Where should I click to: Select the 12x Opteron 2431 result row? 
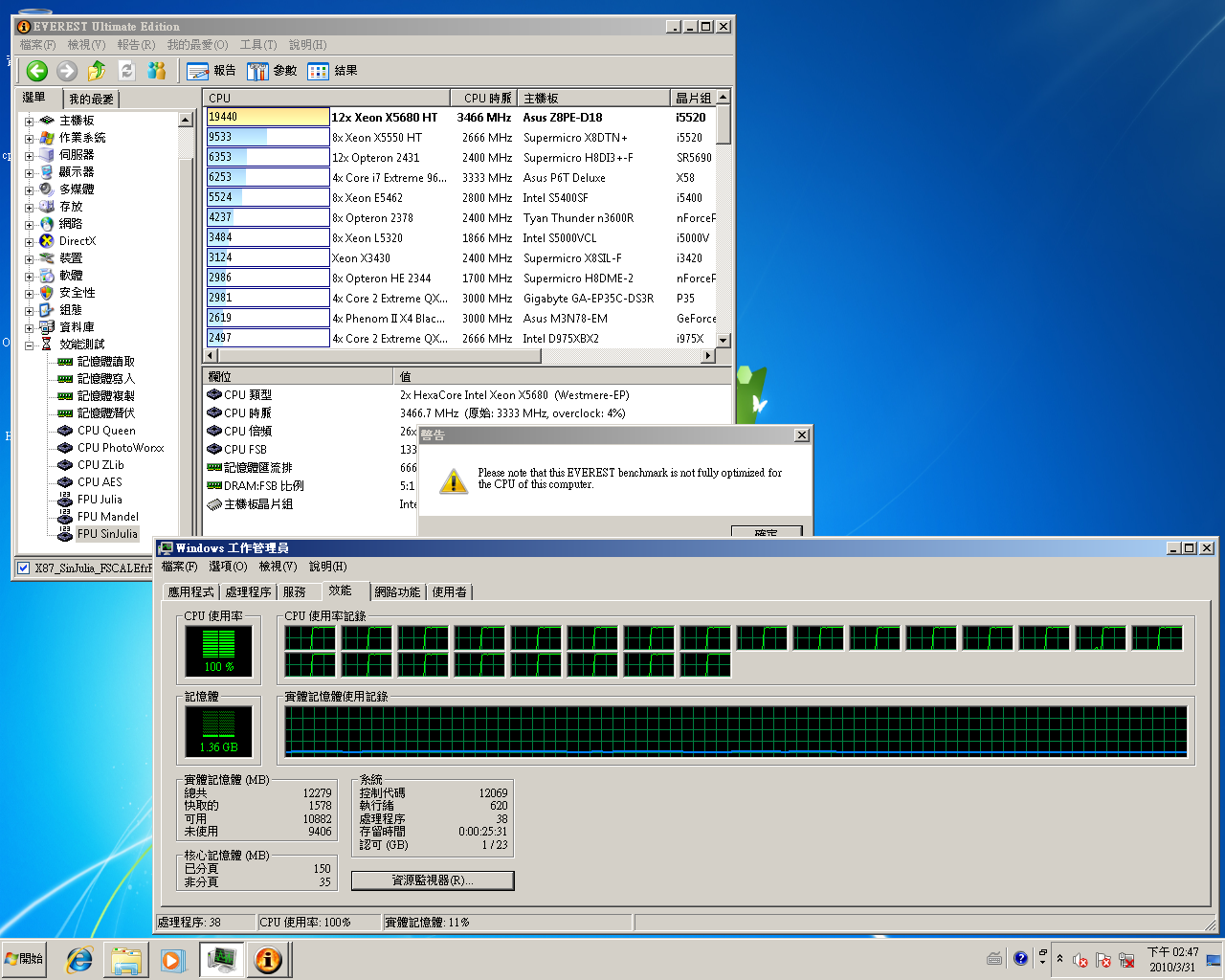tap(460, 158)
